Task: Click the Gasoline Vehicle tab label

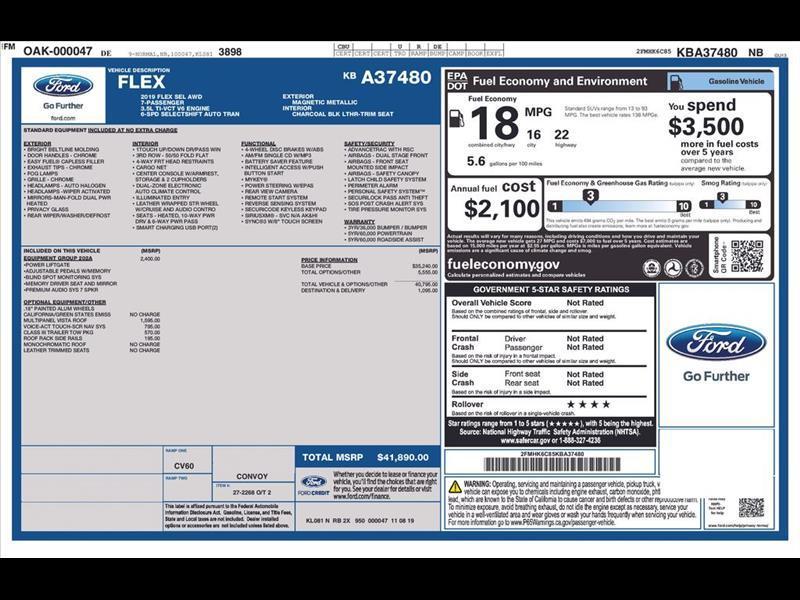Action: tap(736, 82)
